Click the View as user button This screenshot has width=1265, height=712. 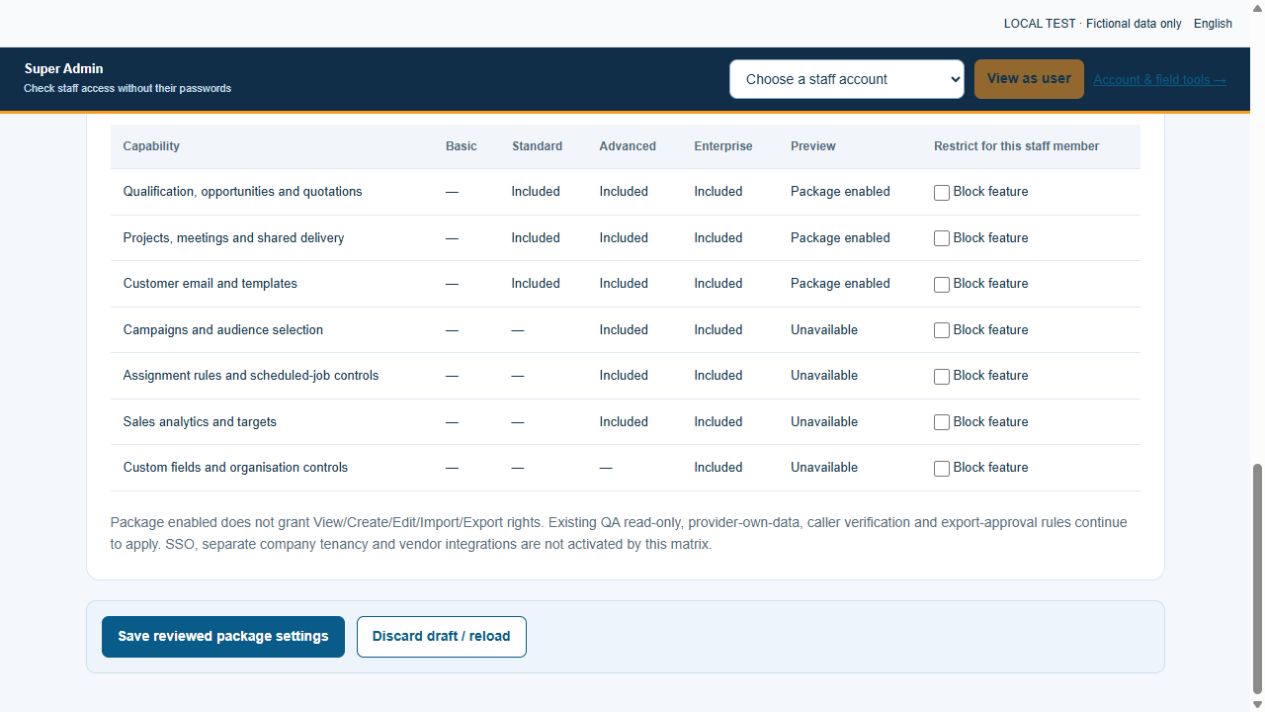point(1029,79)
